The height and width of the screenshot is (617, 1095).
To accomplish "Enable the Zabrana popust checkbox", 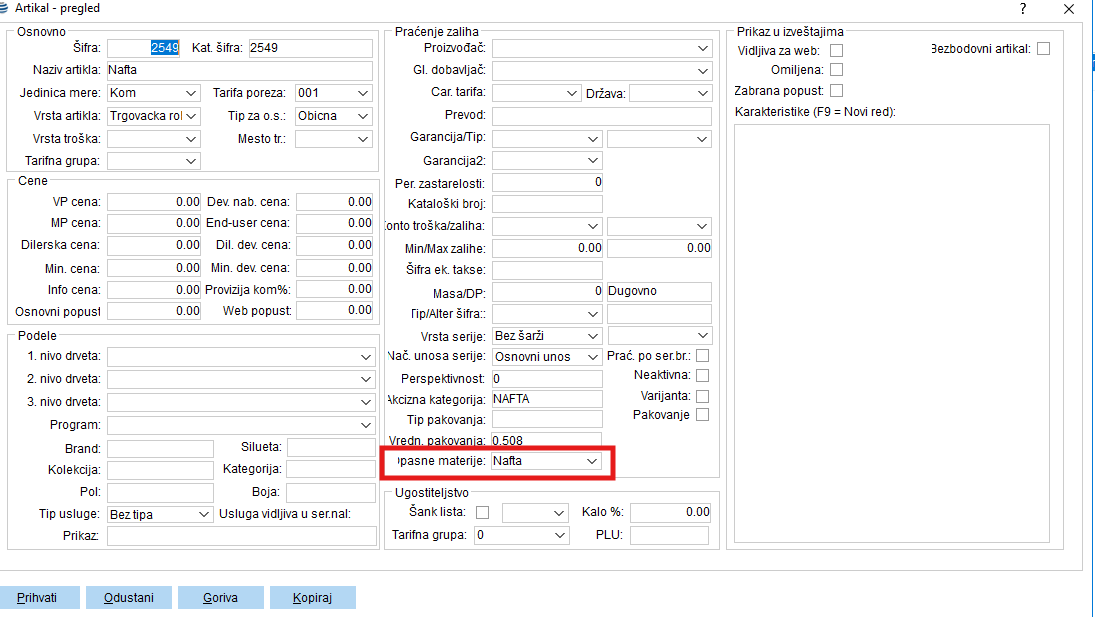I will [837, 91].
